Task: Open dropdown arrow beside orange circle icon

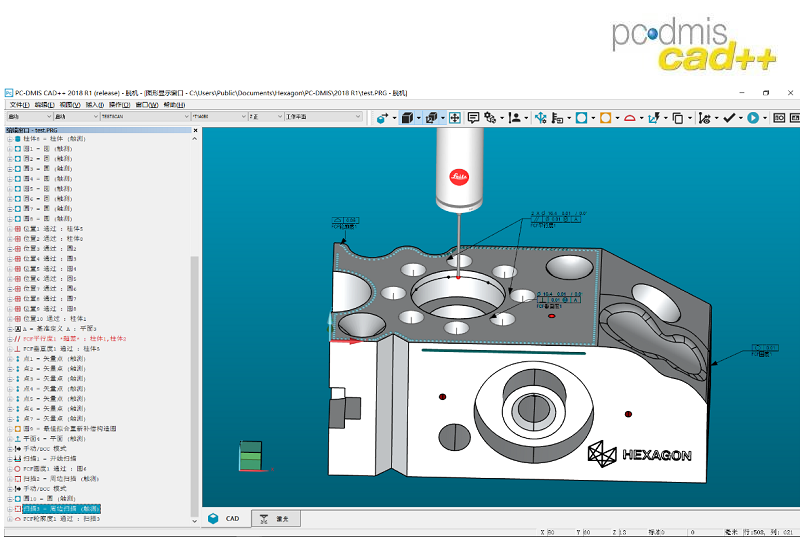Action: 617,118
